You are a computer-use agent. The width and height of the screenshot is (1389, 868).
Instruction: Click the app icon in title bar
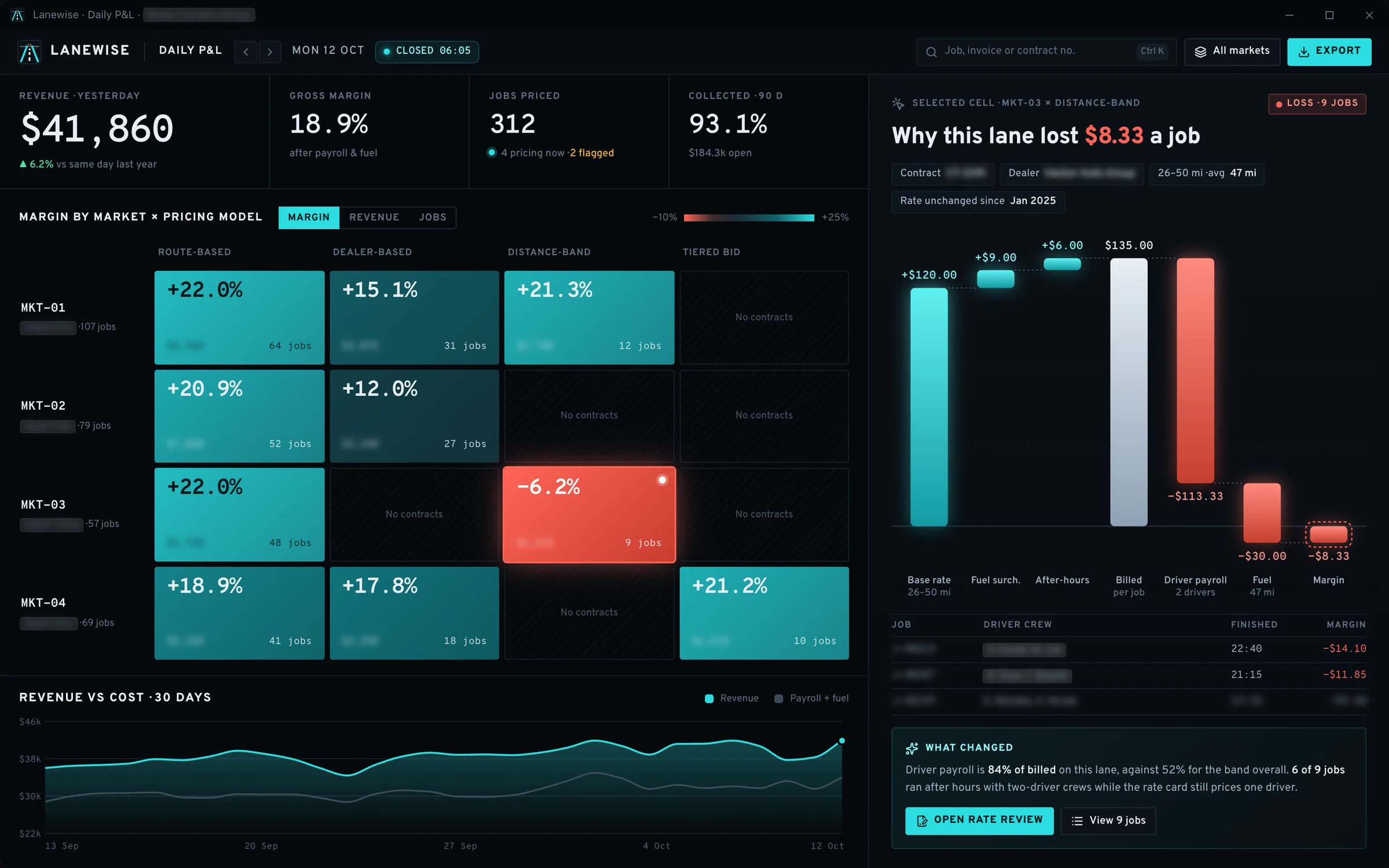pos(17,15)
